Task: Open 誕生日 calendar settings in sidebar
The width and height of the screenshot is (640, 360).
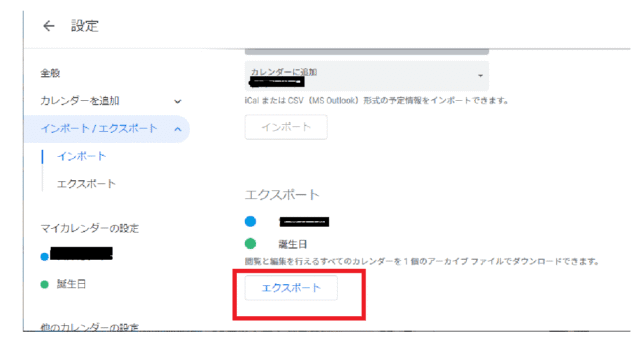Action: 71,284
